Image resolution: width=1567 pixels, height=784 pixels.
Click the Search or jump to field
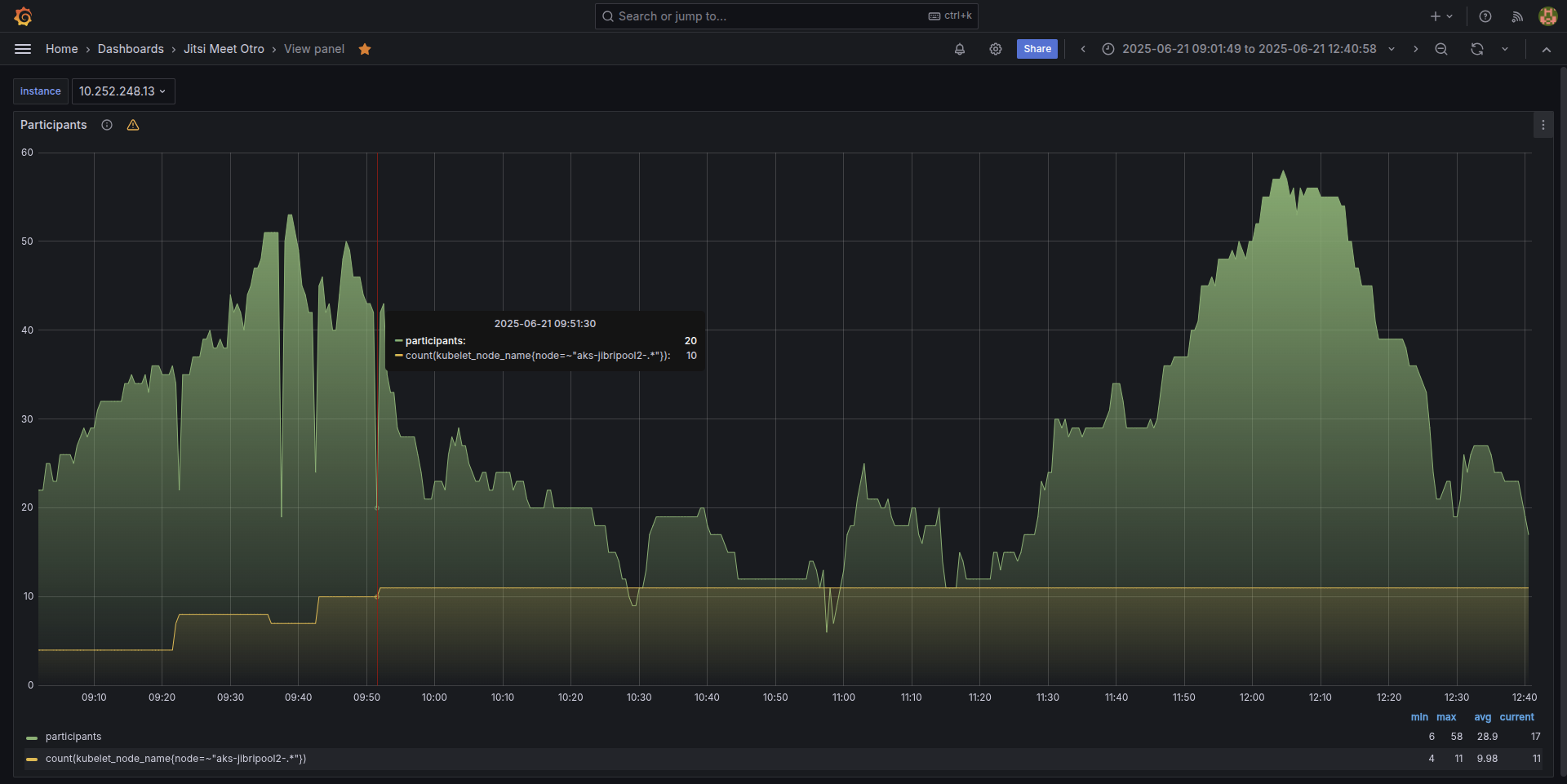click(x=767, y=16)
